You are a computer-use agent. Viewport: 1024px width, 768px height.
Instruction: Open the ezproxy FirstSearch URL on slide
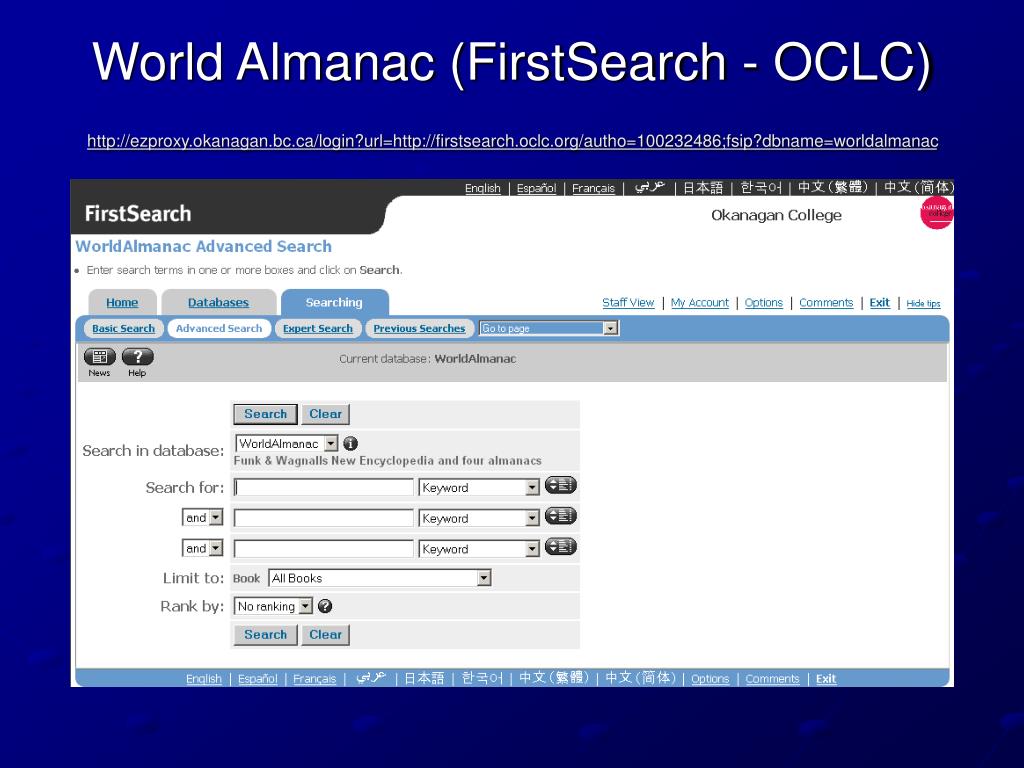pos(513,141)
